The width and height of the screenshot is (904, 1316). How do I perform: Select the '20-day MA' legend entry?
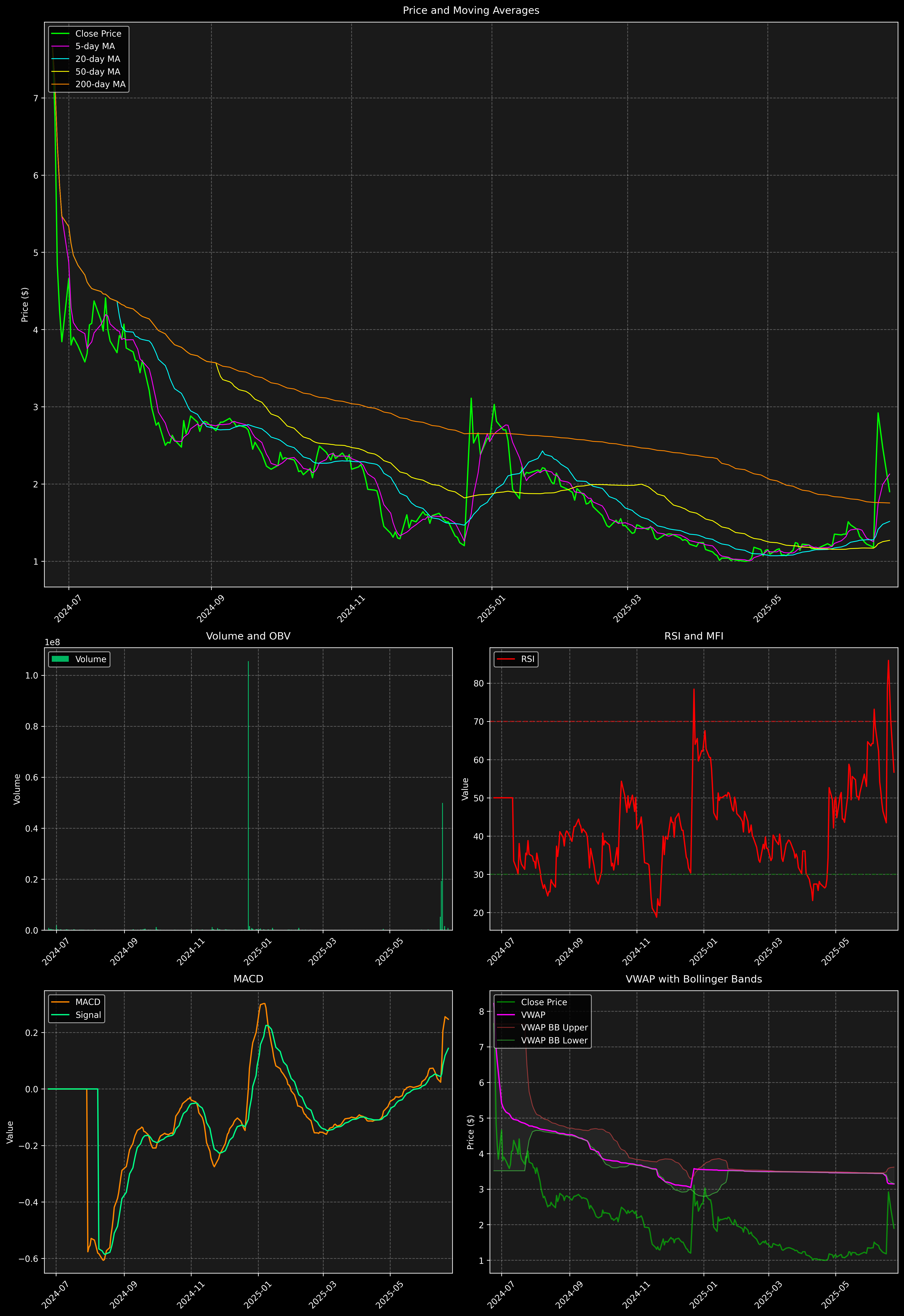[x=97, y=59]
